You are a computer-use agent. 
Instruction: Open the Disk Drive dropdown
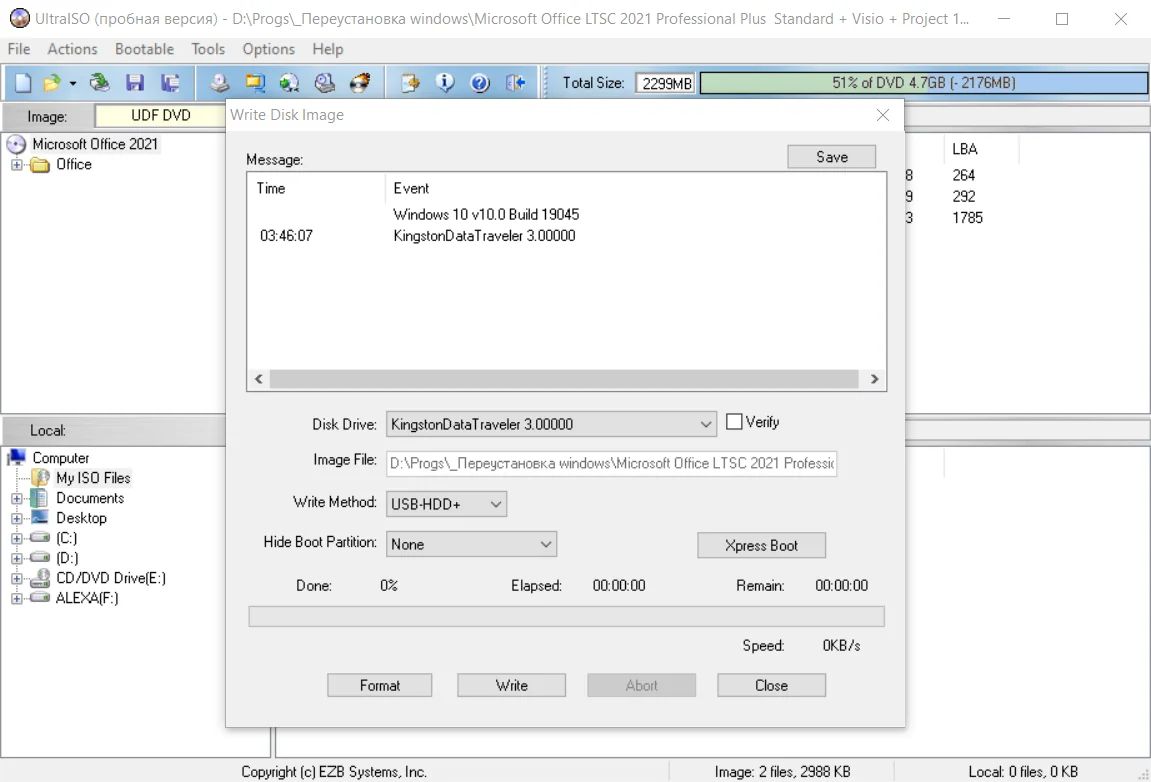[551, 424]
